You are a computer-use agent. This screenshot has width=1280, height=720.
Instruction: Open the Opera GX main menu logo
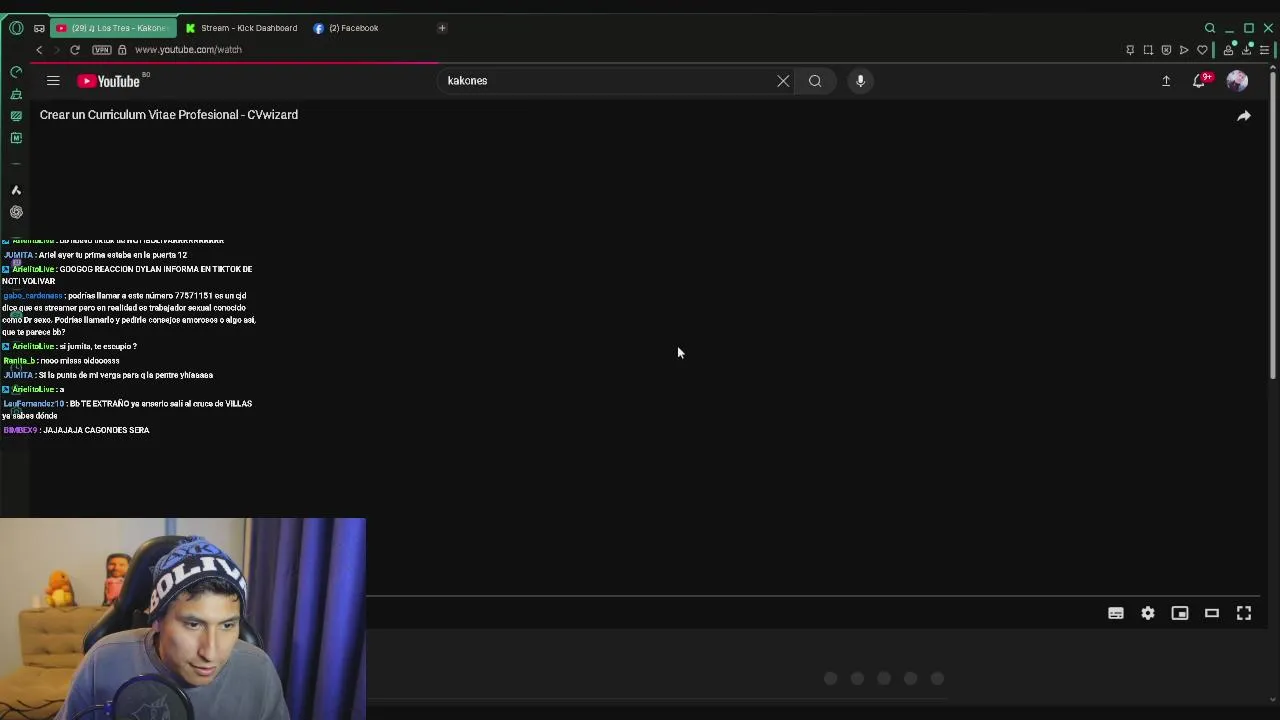click(x=16, y=28)
